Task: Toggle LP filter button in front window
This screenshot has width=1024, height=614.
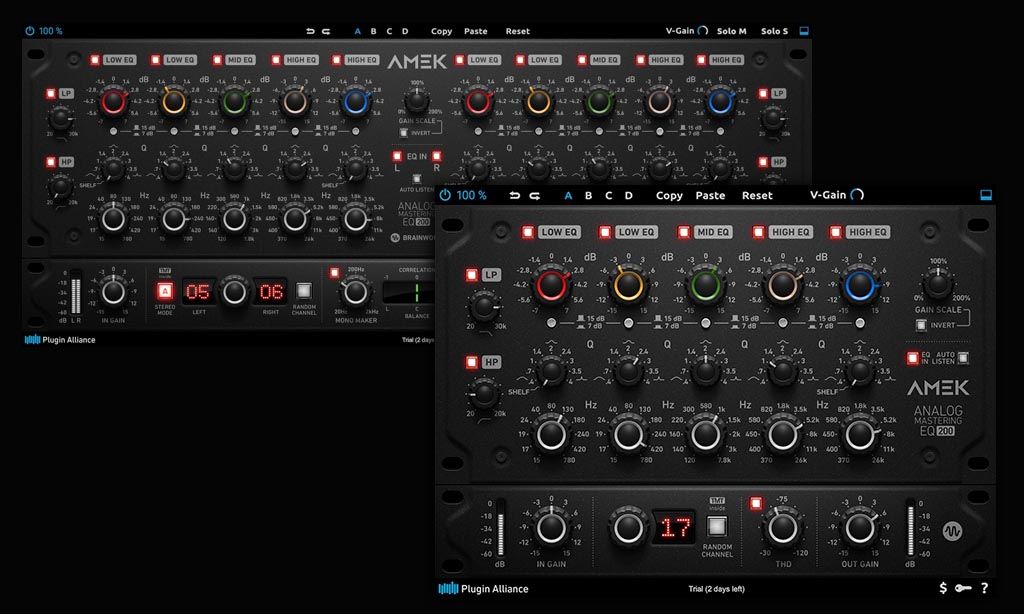Action: pos(472,275)
